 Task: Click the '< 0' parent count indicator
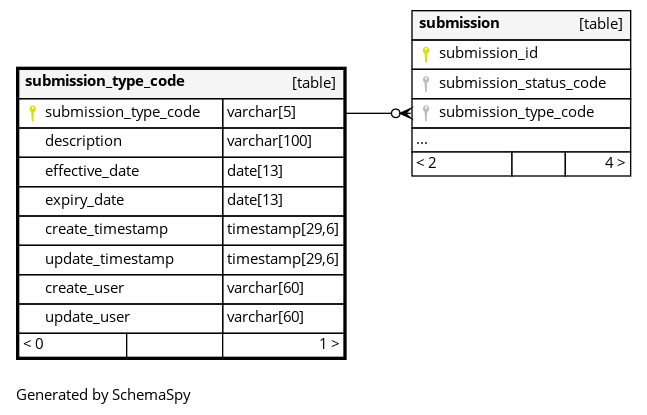34,344
